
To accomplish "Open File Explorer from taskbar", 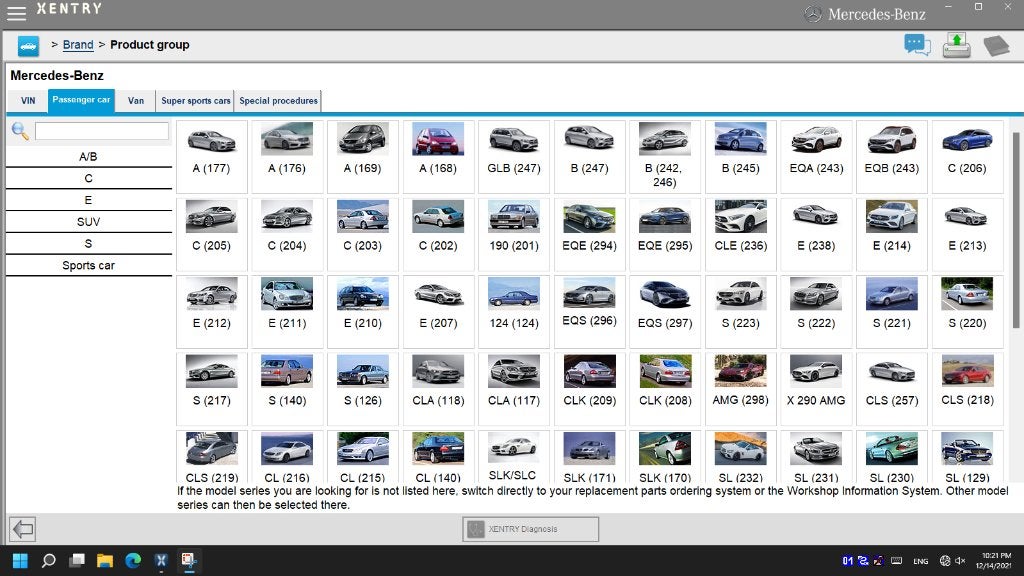I will point(105,560).
